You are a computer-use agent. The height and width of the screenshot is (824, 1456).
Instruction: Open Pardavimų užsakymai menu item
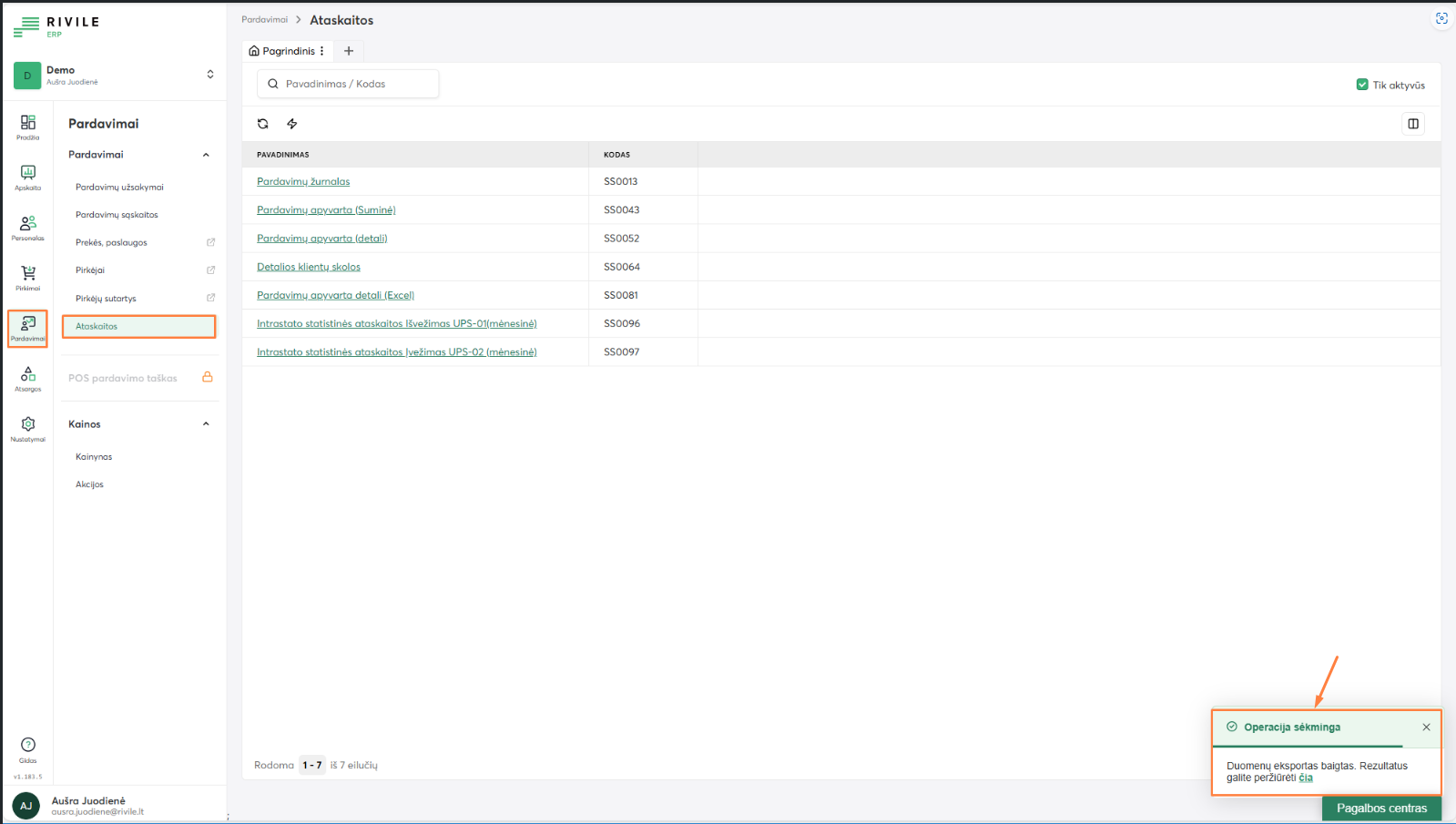(119, 188)
